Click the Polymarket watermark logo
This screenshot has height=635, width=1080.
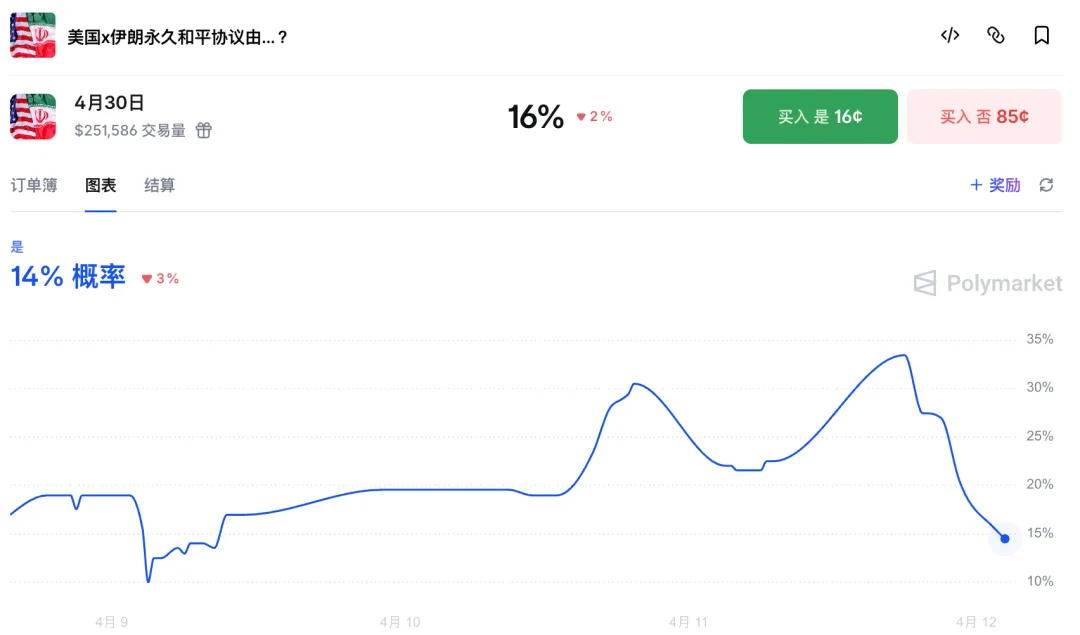(x=988, y=284)
